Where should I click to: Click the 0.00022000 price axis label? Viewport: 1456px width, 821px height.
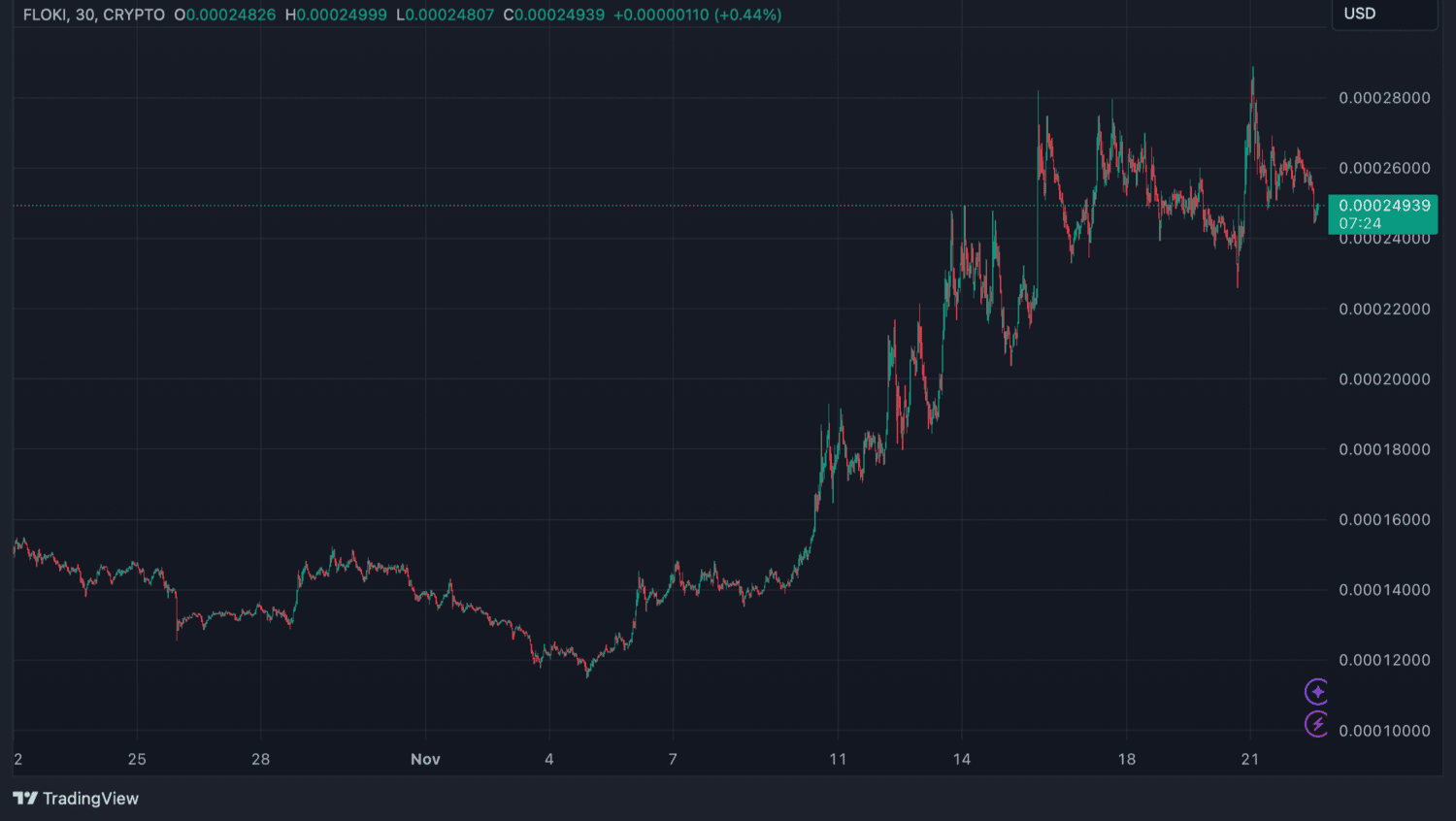click(x=1384, y=309)
